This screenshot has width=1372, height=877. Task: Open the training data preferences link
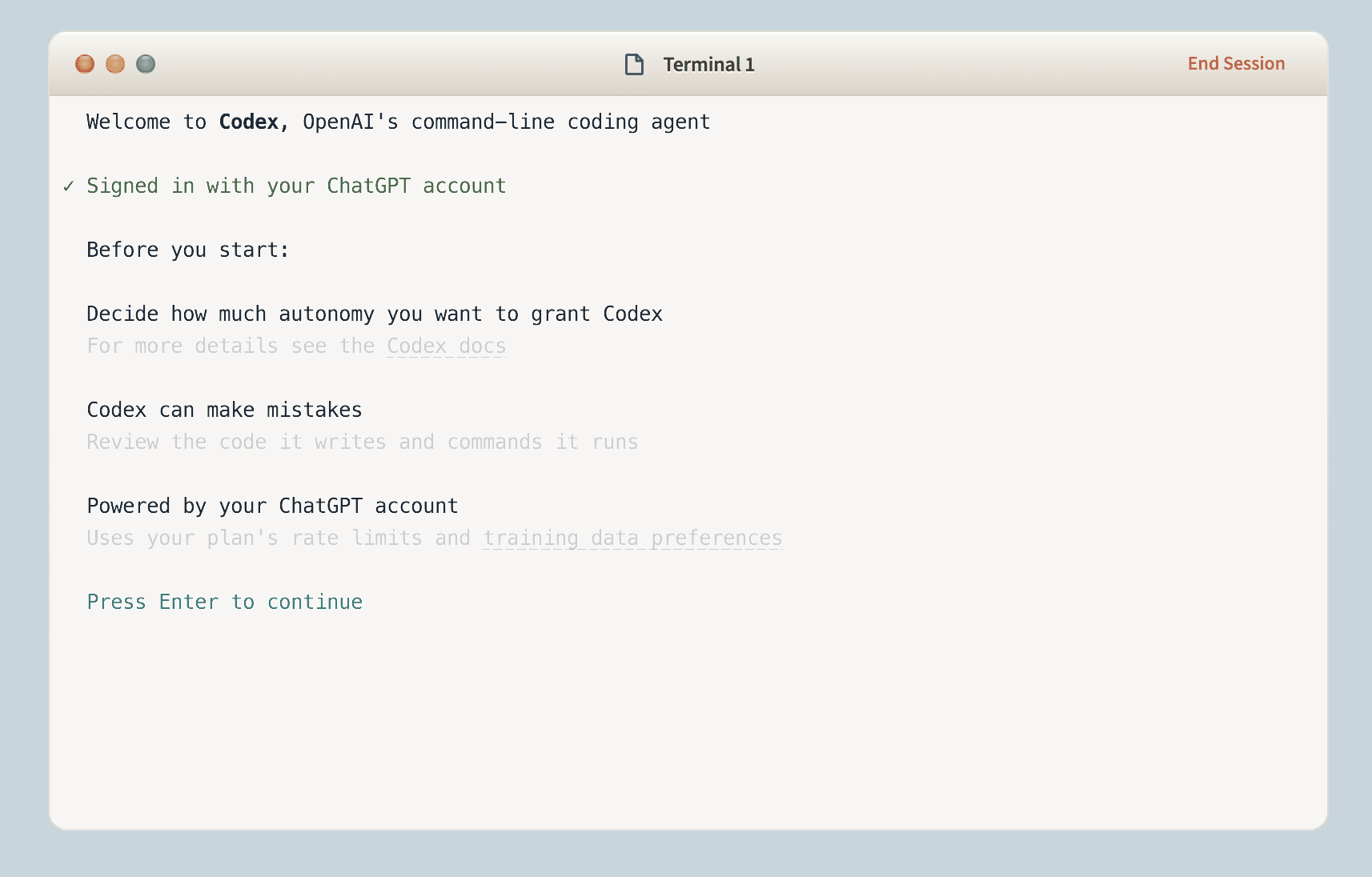(x=632, y=539)
